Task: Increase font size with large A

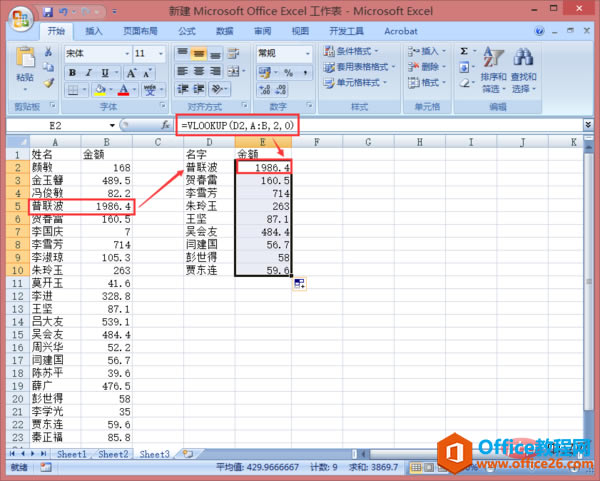Action: pyautogui.click(x=131, y=73)
